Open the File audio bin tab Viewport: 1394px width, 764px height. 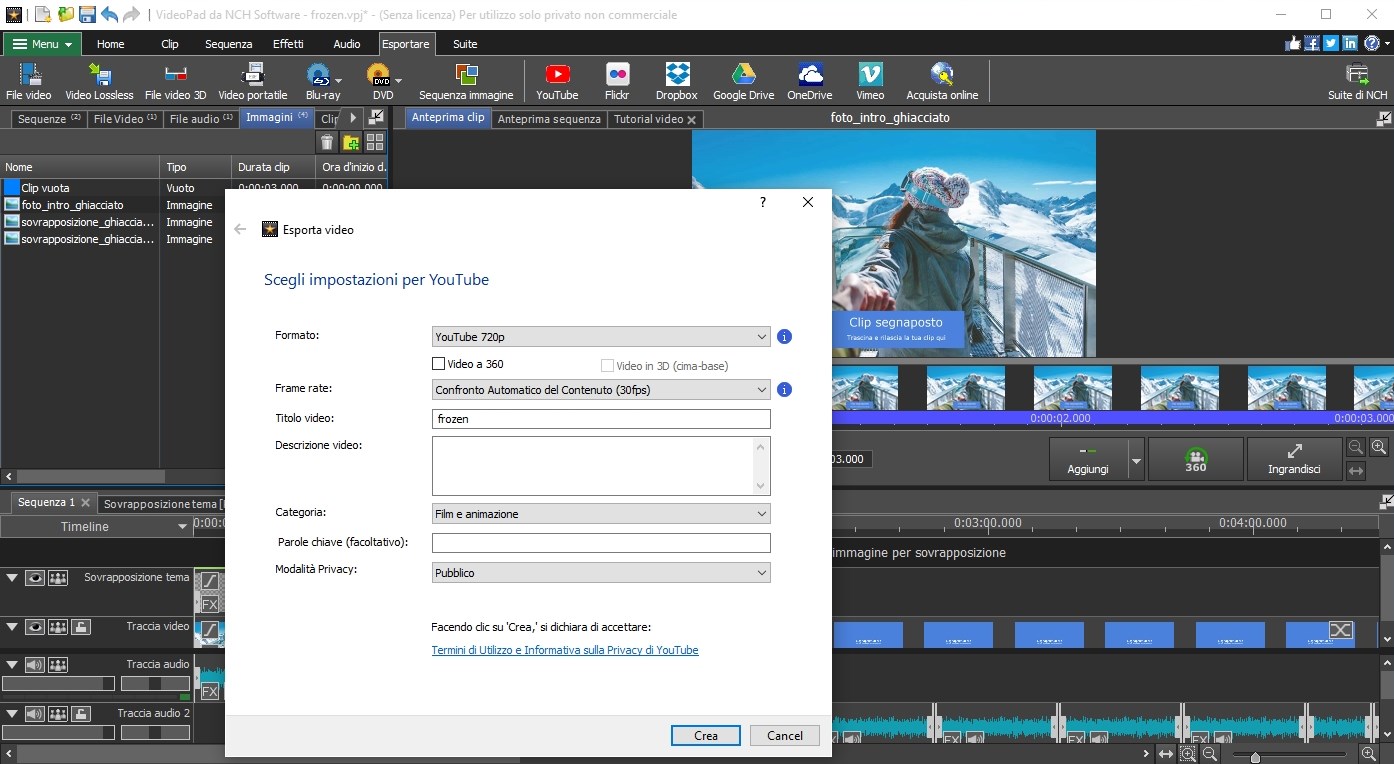tap(201, 119)
